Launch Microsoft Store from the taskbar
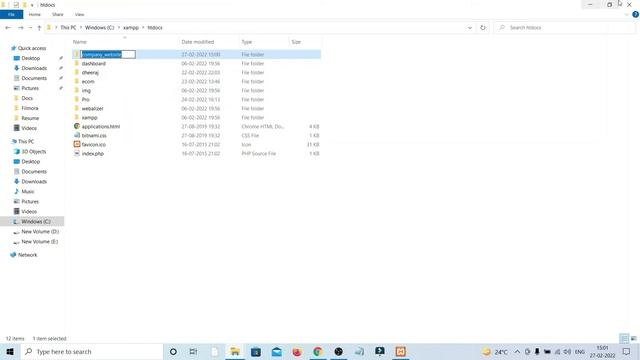Image resolution: width=640 pixels, height=360 pixels. (x=256, y=351)
